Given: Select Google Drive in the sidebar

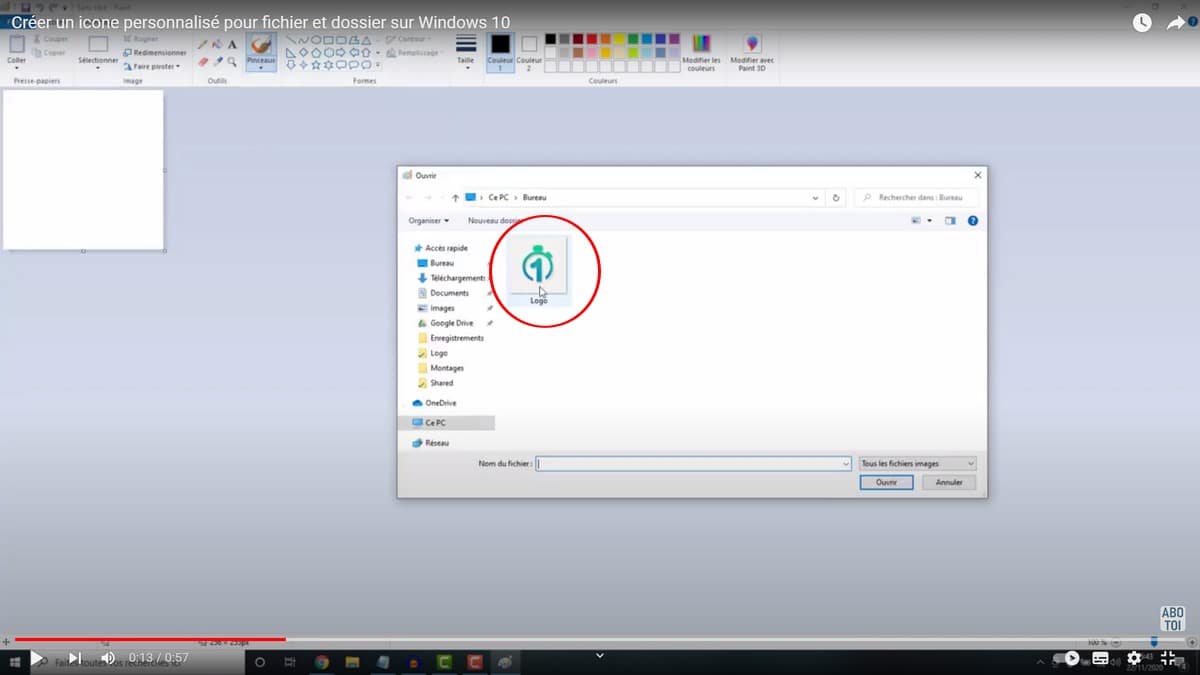Looking at the screenshot, I should pyautogui.click(x=451, y=323).
